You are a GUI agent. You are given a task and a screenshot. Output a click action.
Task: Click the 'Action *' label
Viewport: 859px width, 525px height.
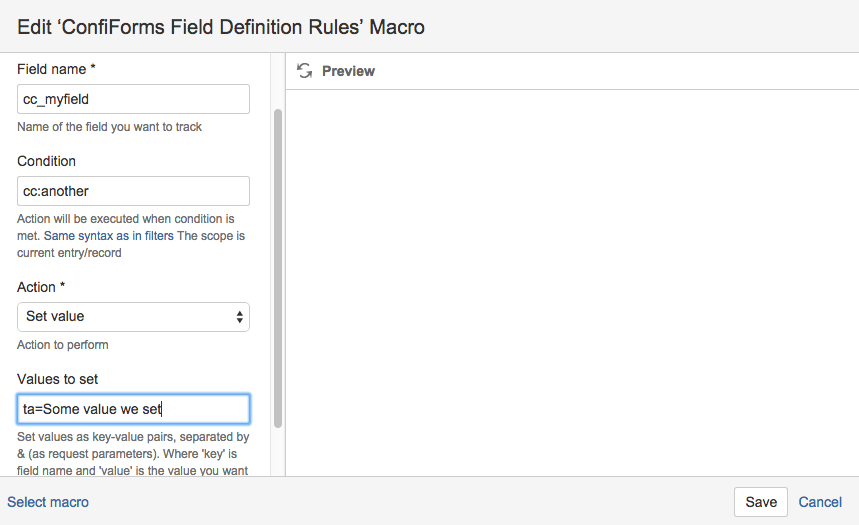pos(41,287)
